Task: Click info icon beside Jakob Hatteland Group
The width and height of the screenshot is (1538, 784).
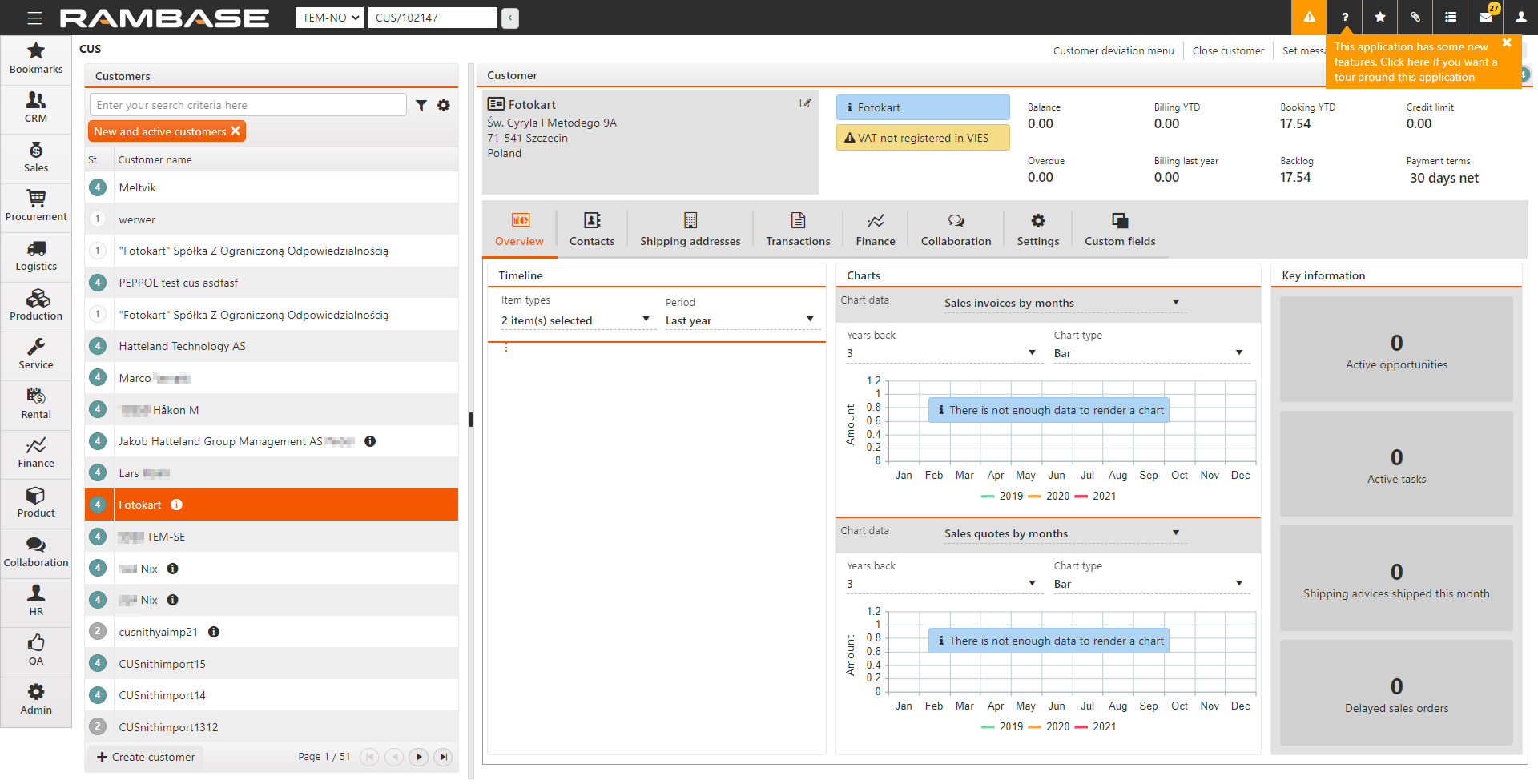Action: (370, 441)
